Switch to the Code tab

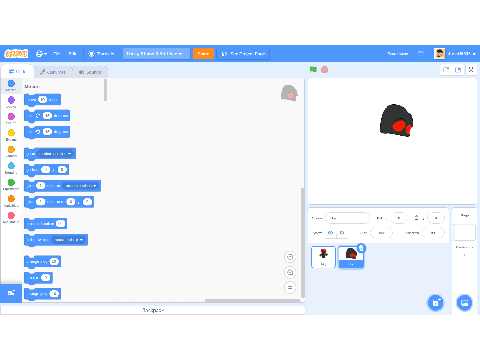(x=17, y=71)
